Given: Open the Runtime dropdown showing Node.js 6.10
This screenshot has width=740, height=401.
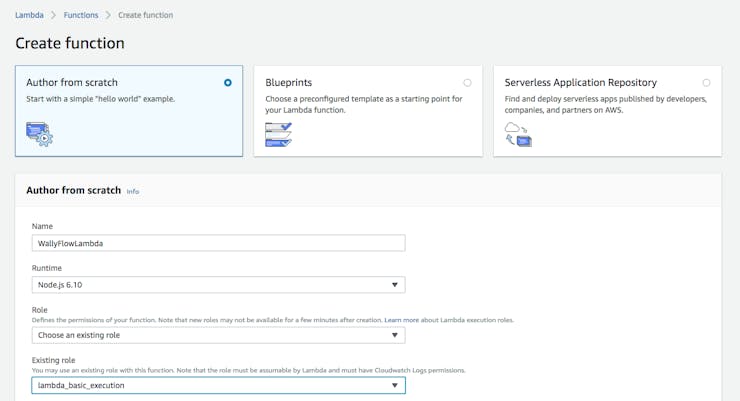Looking at the screenshot, I should 219,285.
